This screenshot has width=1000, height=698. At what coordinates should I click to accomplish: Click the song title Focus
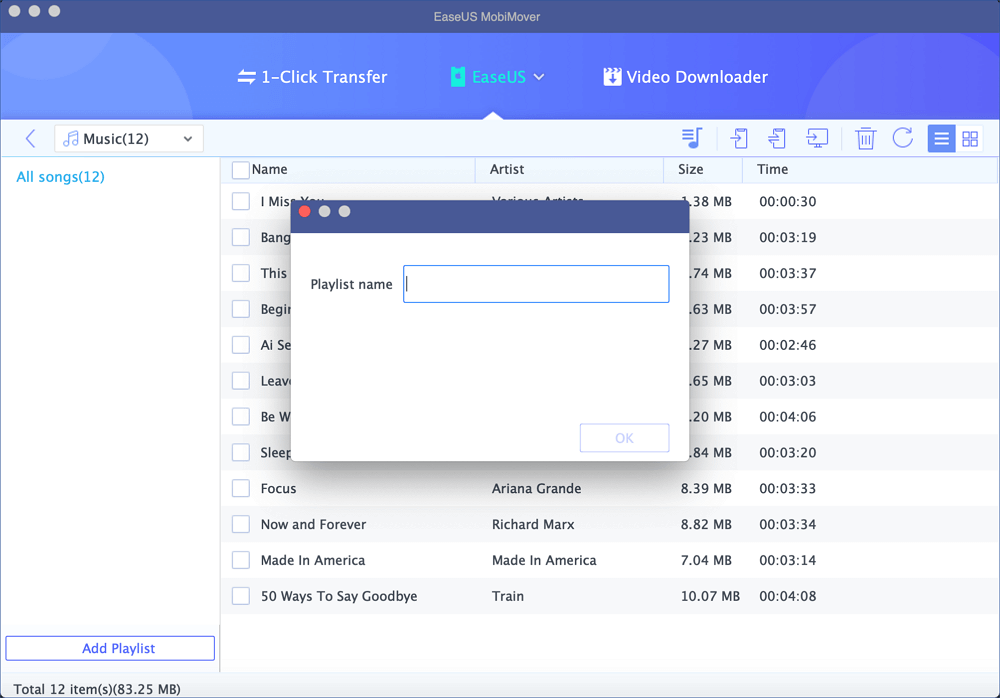pyautogui.click(x=279, y=489)
